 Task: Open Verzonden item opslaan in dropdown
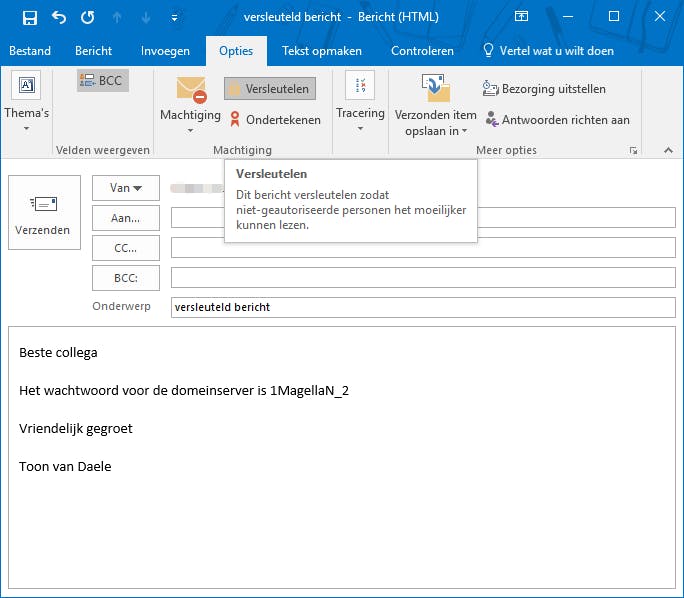[x=465, y=131]
